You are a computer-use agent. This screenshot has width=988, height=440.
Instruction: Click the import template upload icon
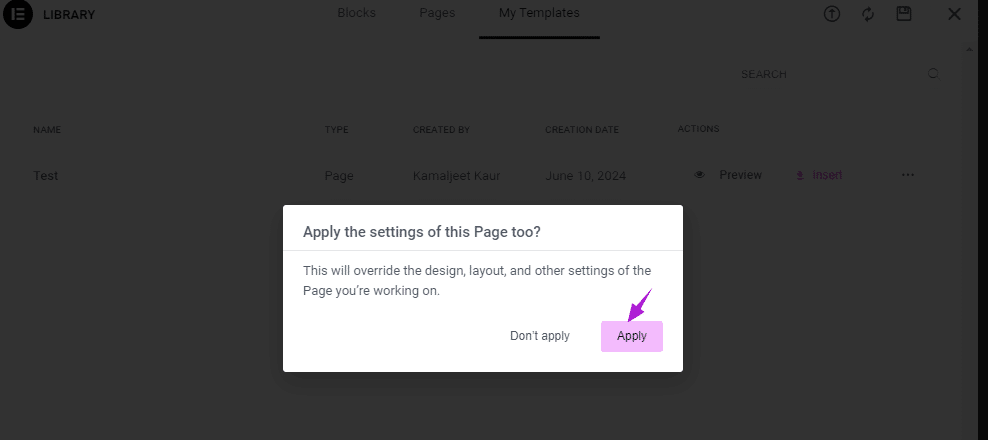[832, 14]
